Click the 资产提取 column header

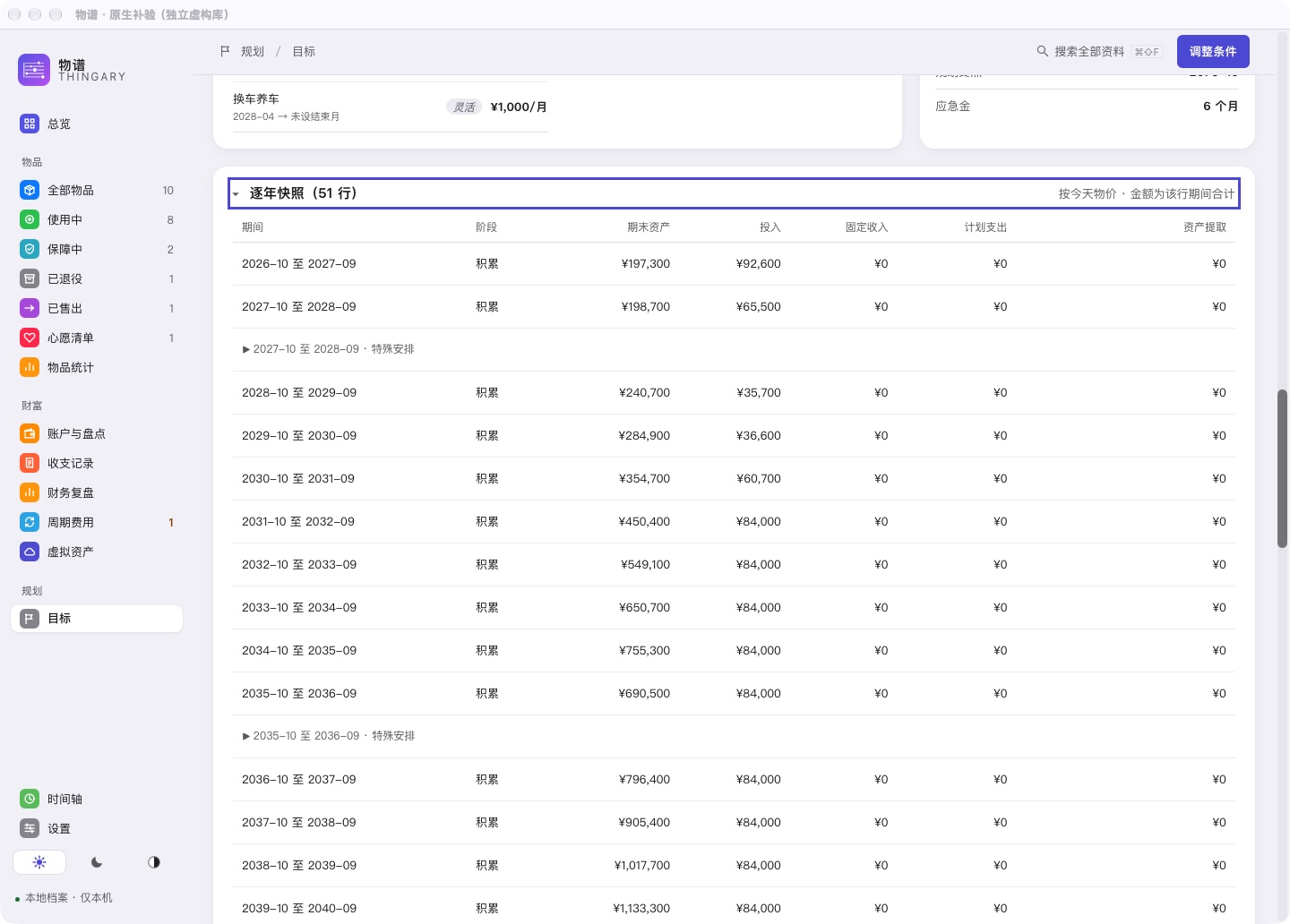(1205, 227)
